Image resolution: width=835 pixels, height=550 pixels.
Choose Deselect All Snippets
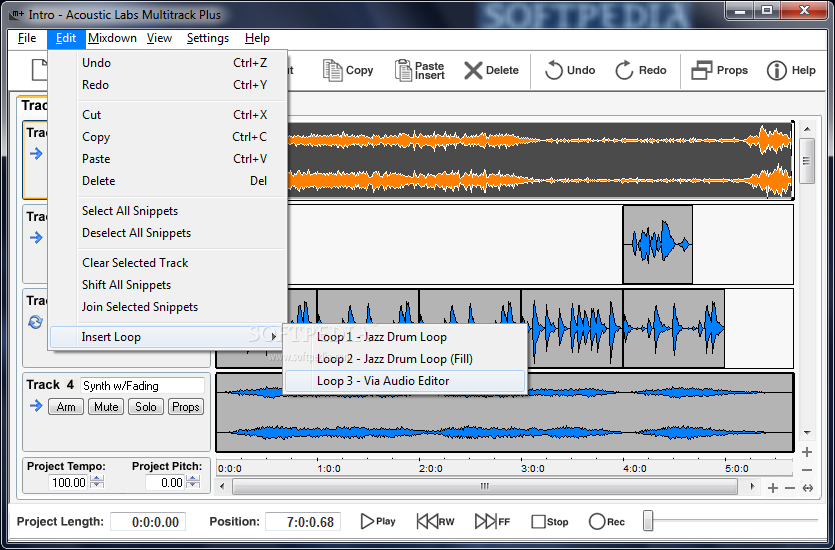click(168, 233)
